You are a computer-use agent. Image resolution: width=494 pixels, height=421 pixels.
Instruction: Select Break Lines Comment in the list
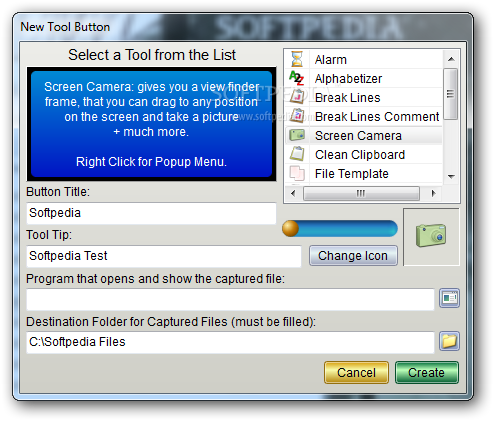tap(364, 117)
